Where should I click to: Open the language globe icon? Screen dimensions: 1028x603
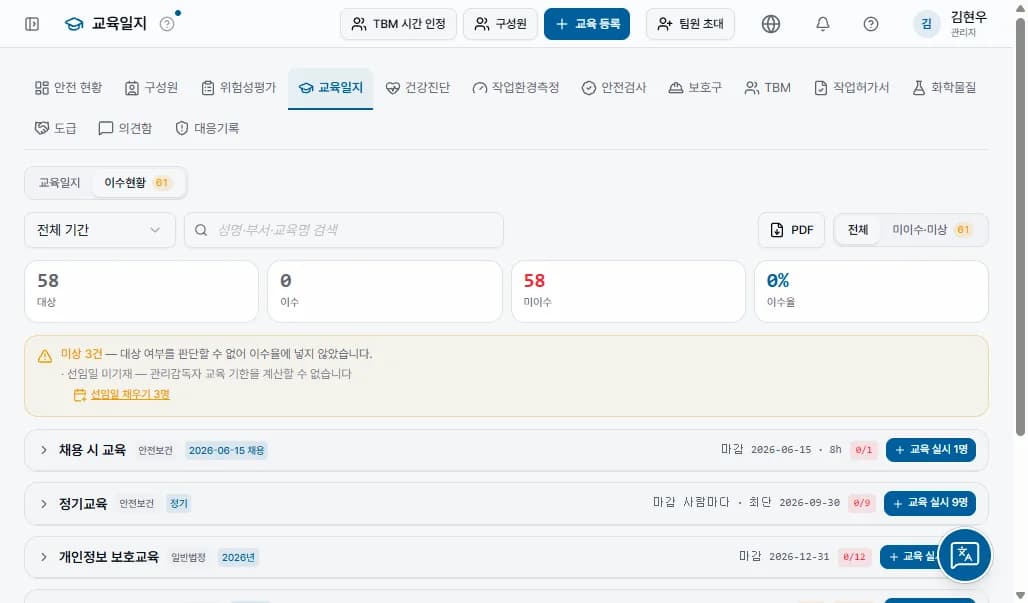point(771,24)
